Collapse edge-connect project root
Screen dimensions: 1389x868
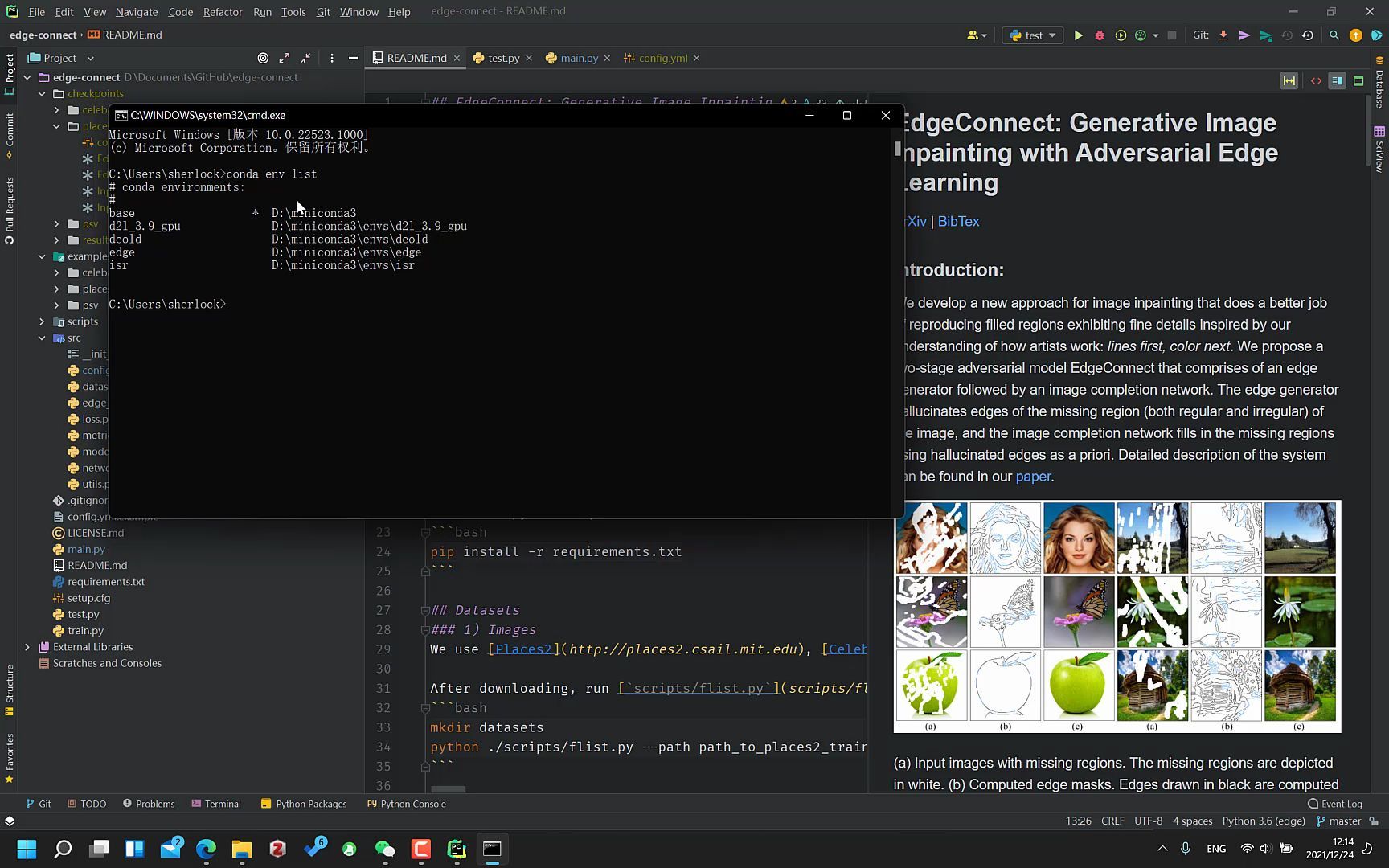[27, 77]
